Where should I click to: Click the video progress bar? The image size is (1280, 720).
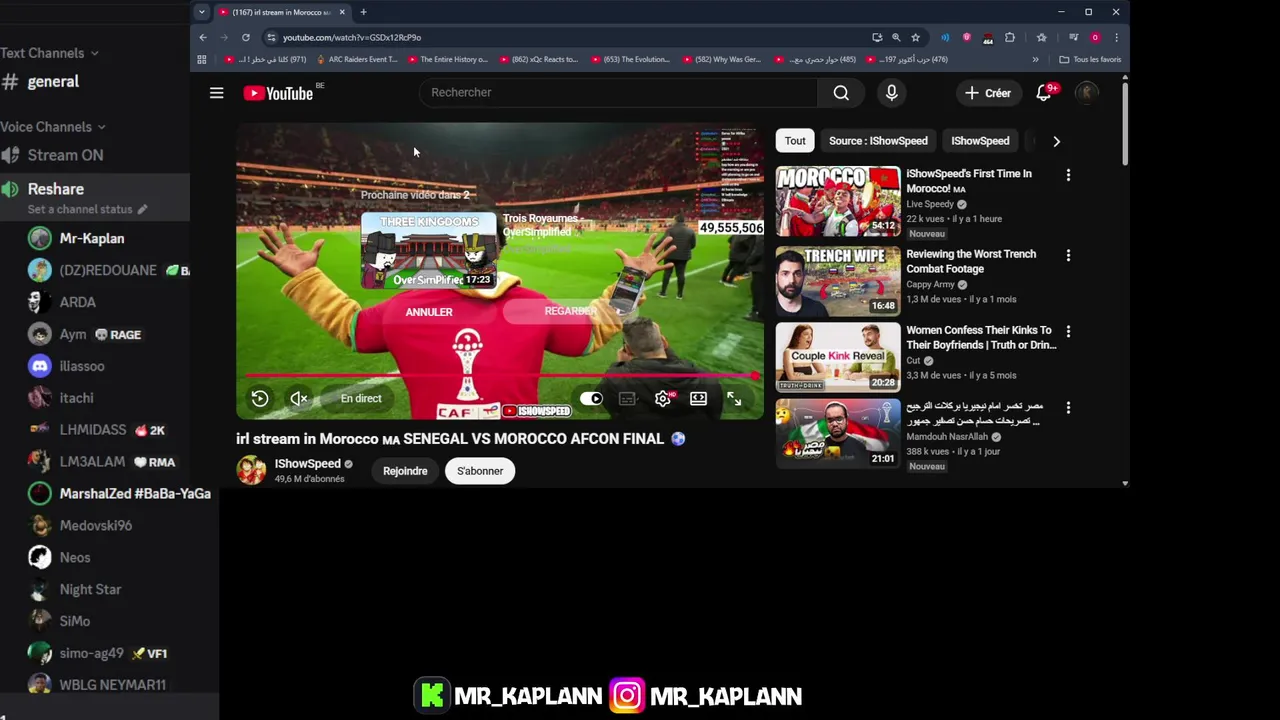click(499, 376)
